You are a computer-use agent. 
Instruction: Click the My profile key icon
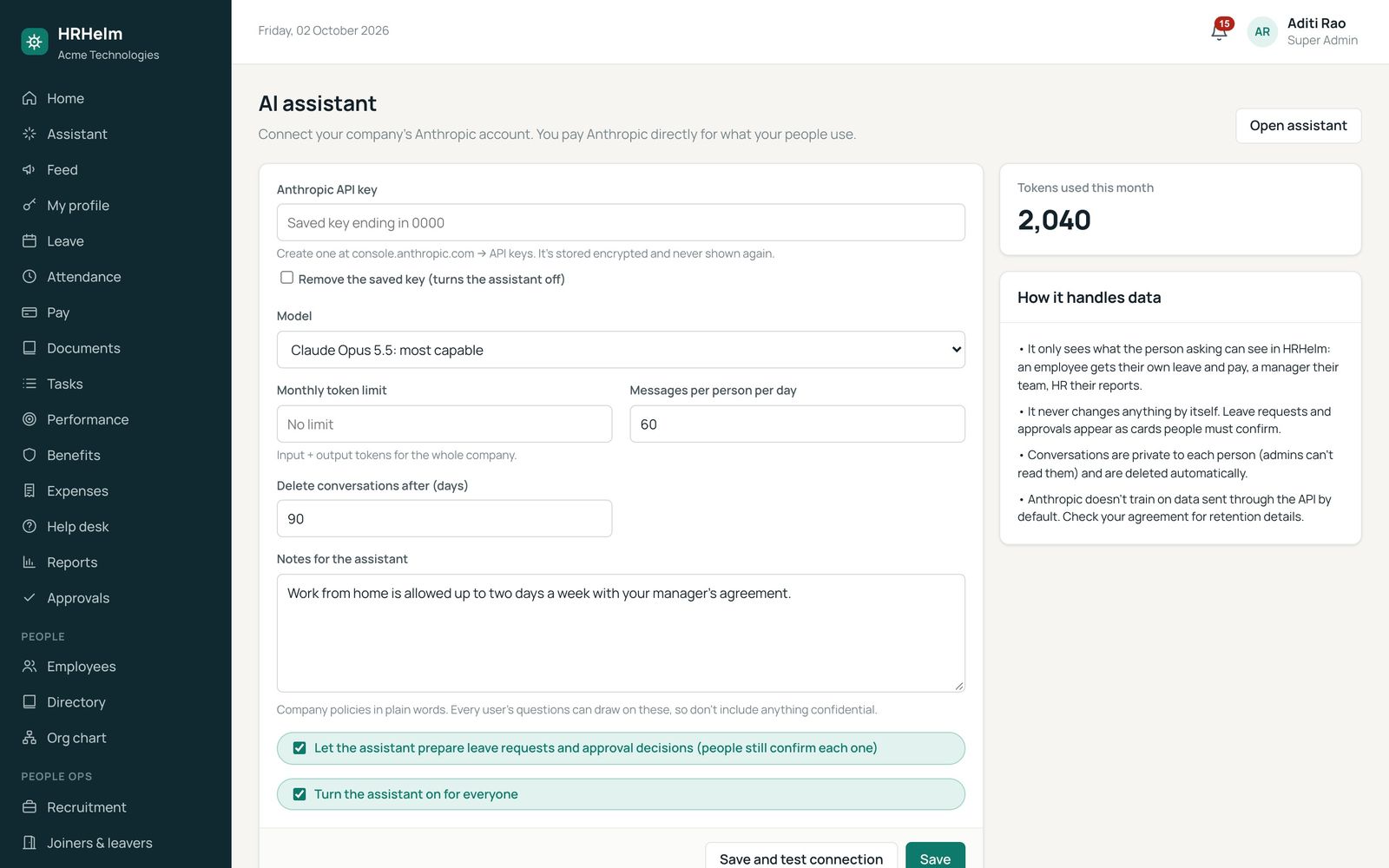point(30,205)
